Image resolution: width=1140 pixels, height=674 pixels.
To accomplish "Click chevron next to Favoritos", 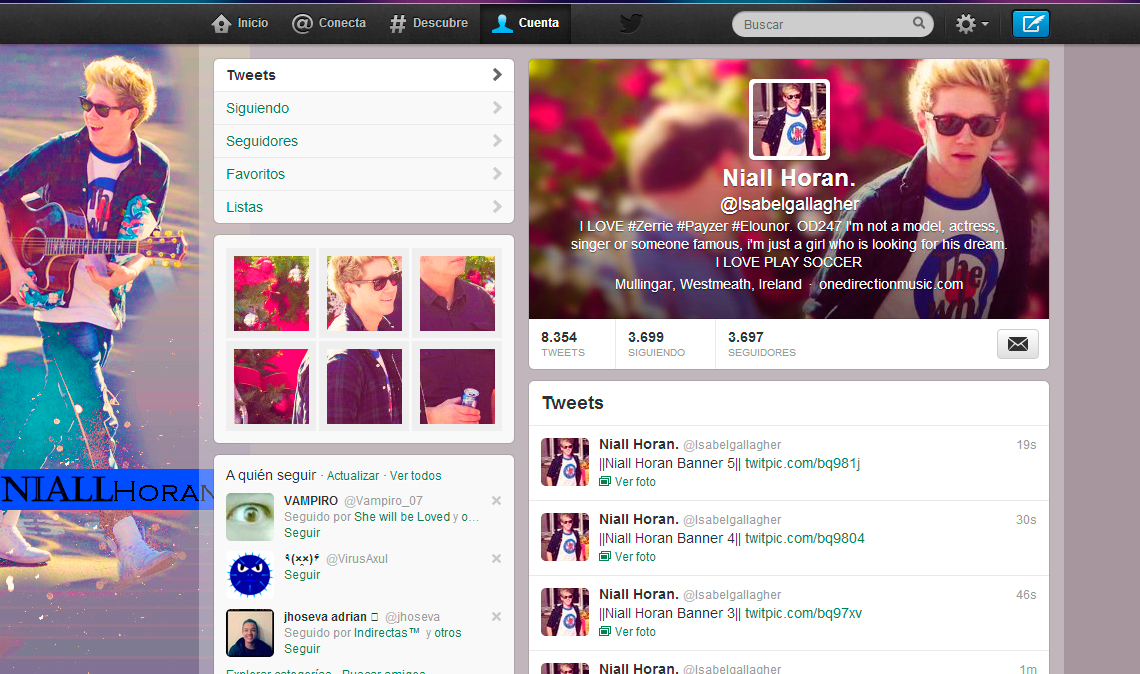I will click(x=497, y=174).
